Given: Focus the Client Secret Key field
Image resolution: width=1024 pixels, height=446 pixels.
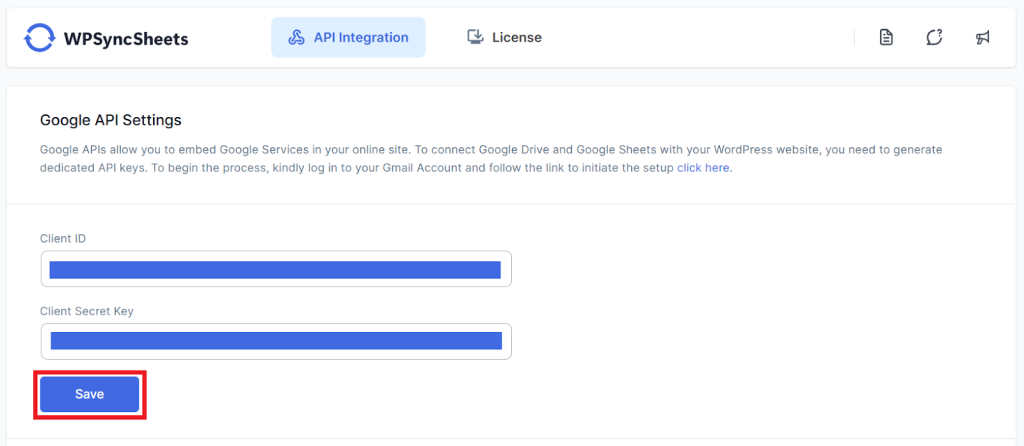Looking at the screenshot, I should point(276,341).
